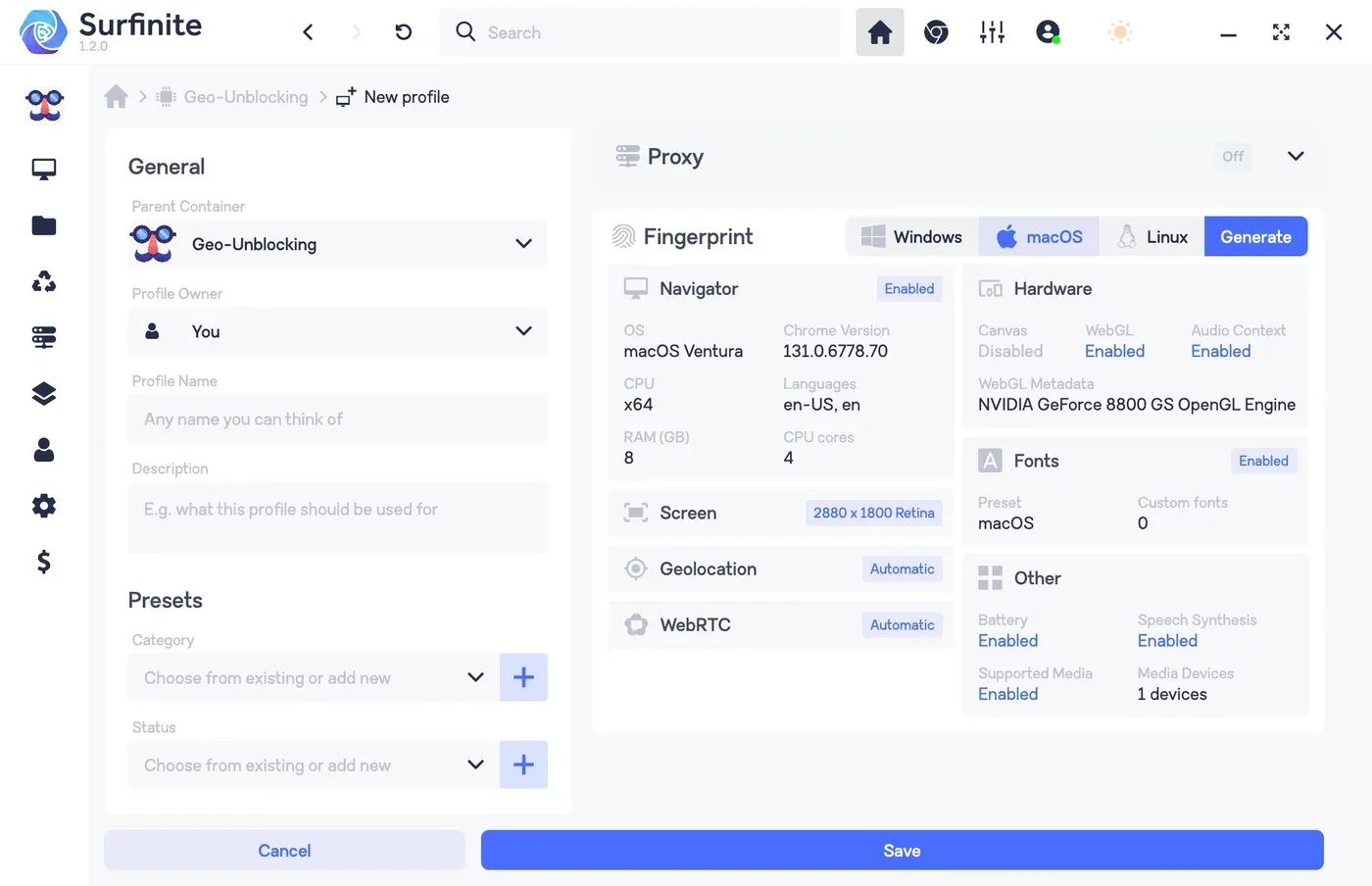Image resolution: width=1372 pixels, height=886 pixels.
Task: Toggle the Navigator Enabled badge
Action: coord(908,289)
